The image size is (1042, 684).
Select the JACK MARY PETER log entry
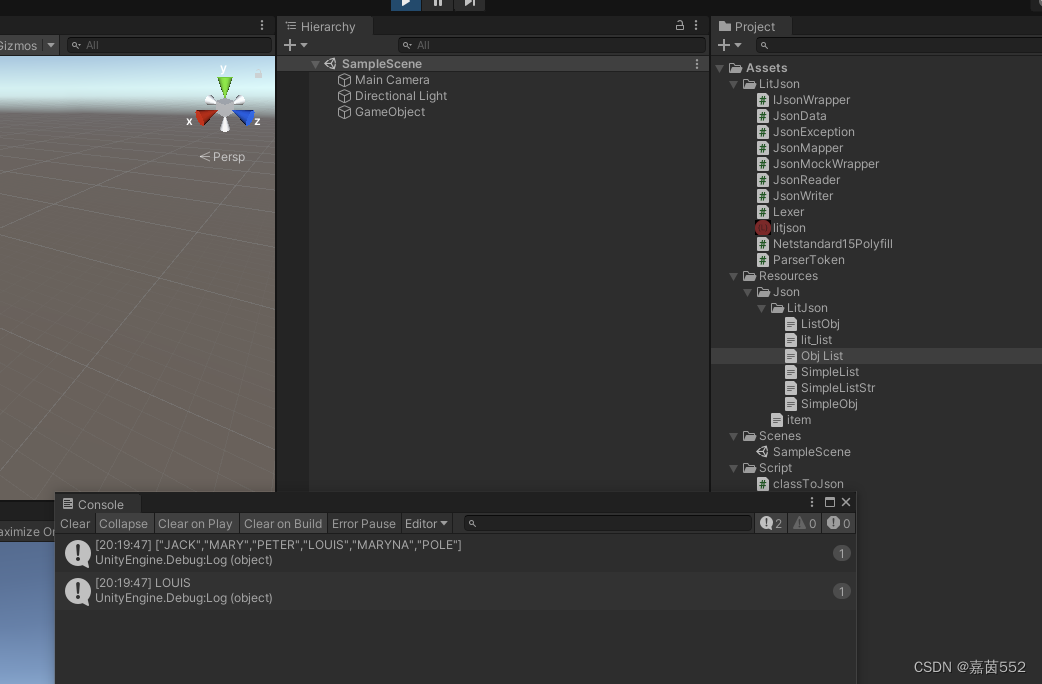click(x=456, y=553)
